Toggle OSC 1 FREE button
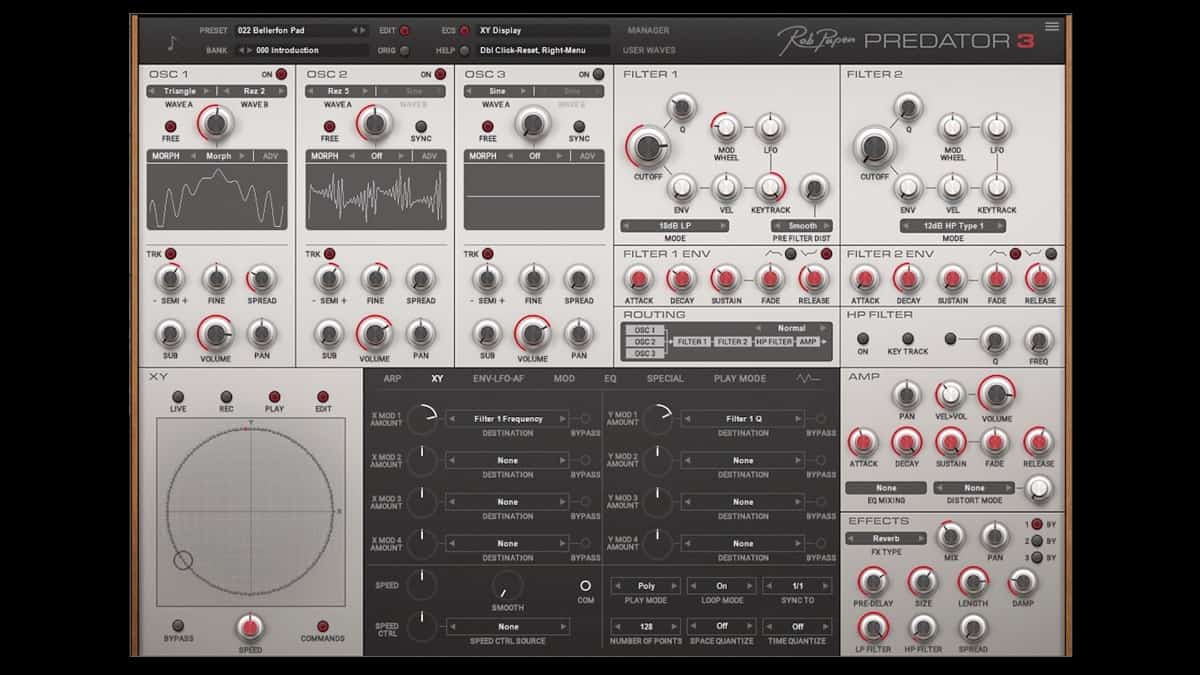 [x=171, y=126]
